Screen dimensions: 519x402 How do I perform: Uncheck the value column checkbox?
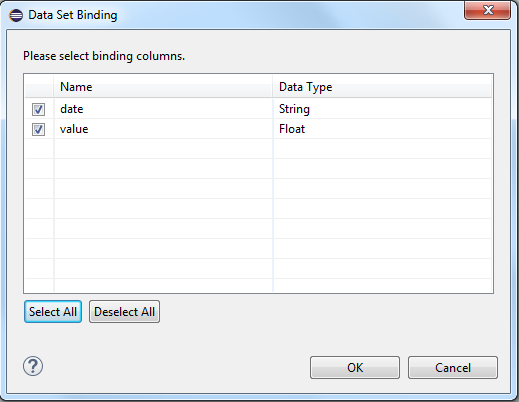click(38, 129)
